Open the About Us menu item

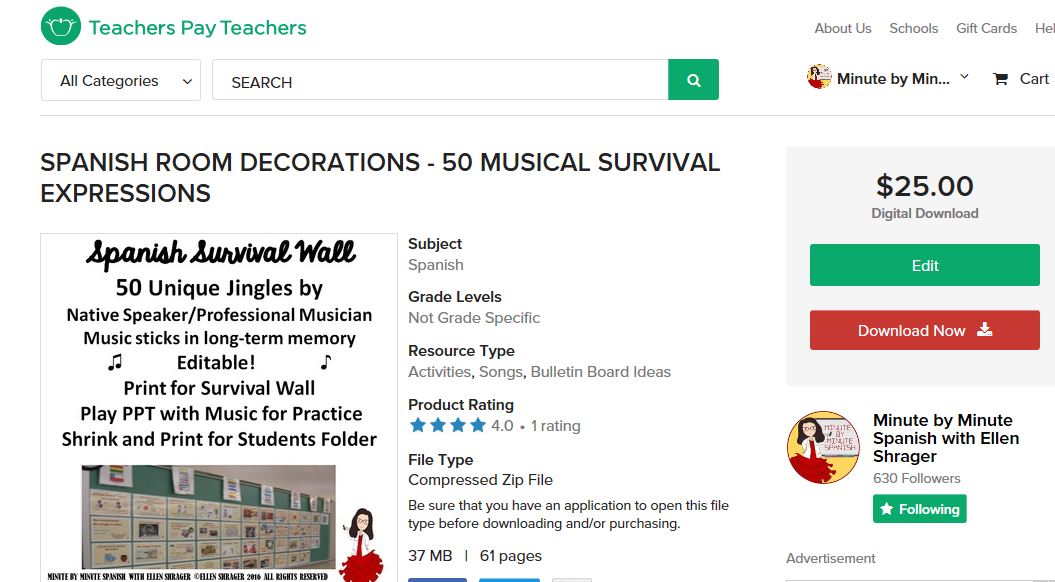click(842, 28)
